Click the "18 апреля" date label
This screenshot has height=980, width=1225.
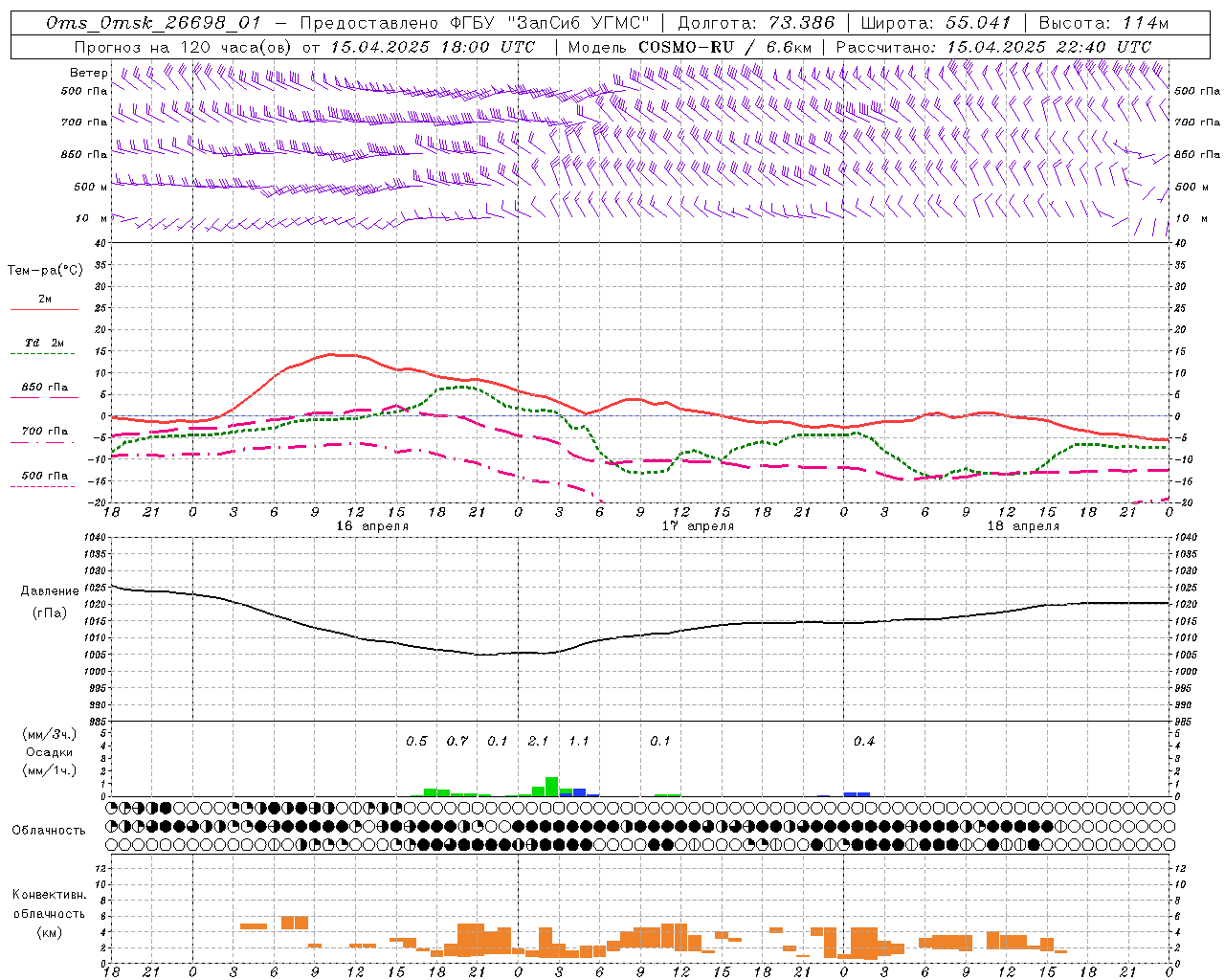pos(1024,526)
